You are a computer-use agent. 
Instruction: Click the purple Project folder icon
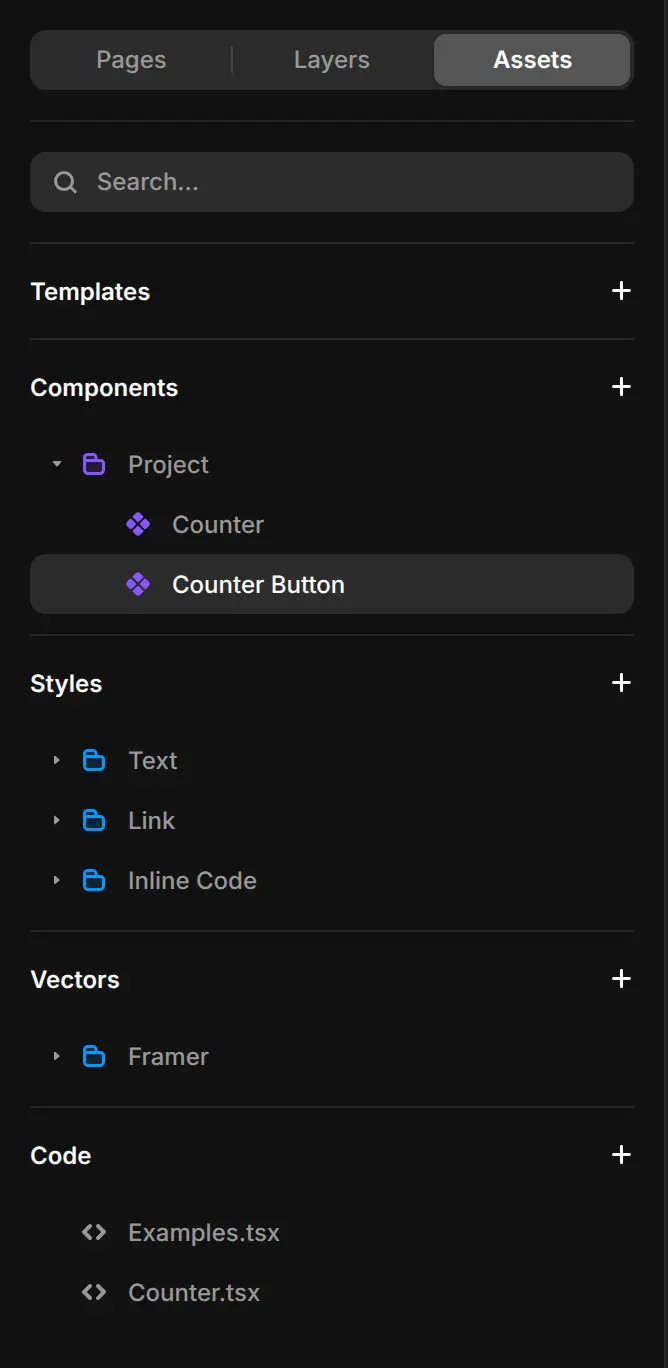click(94, 464)
